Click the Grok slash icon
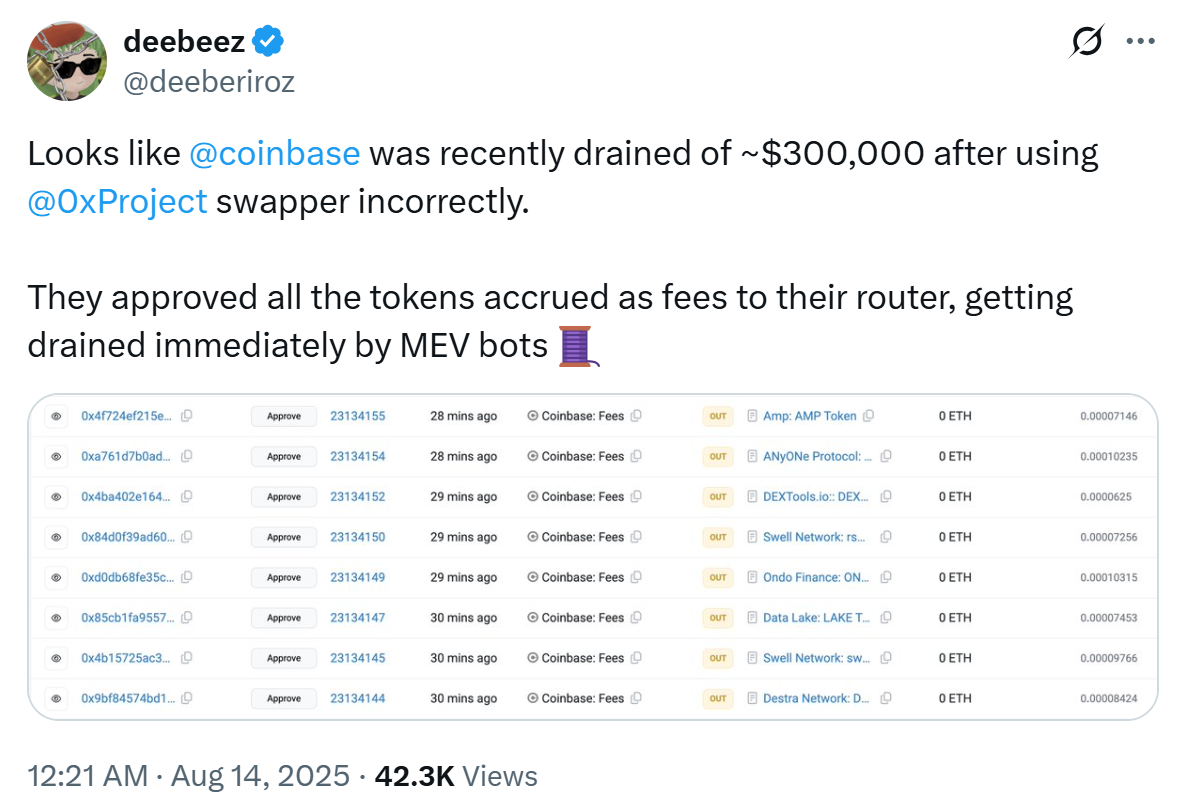The image size is (1188, 810). pos(1087,41)
